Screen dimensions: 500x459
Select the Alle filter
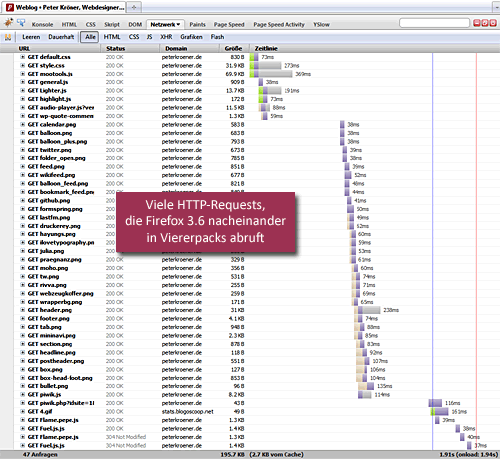pos(90,37)
